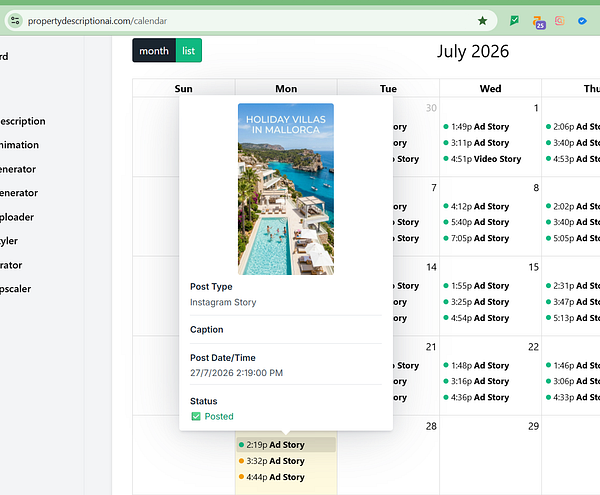Click the Posted status checkmark icon

(196, 416)
